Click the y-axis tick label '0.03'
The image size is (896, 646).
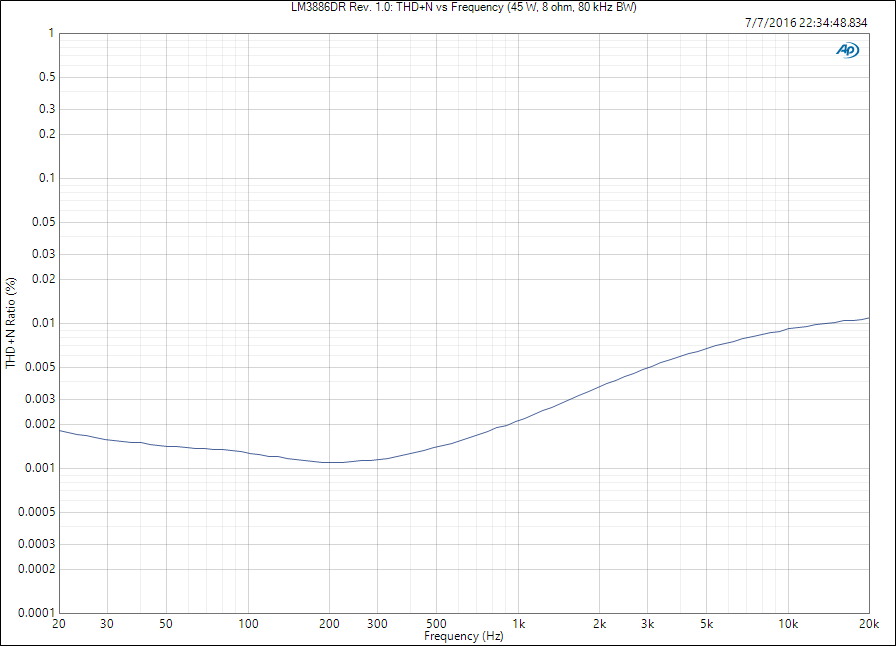pos(44,254)
